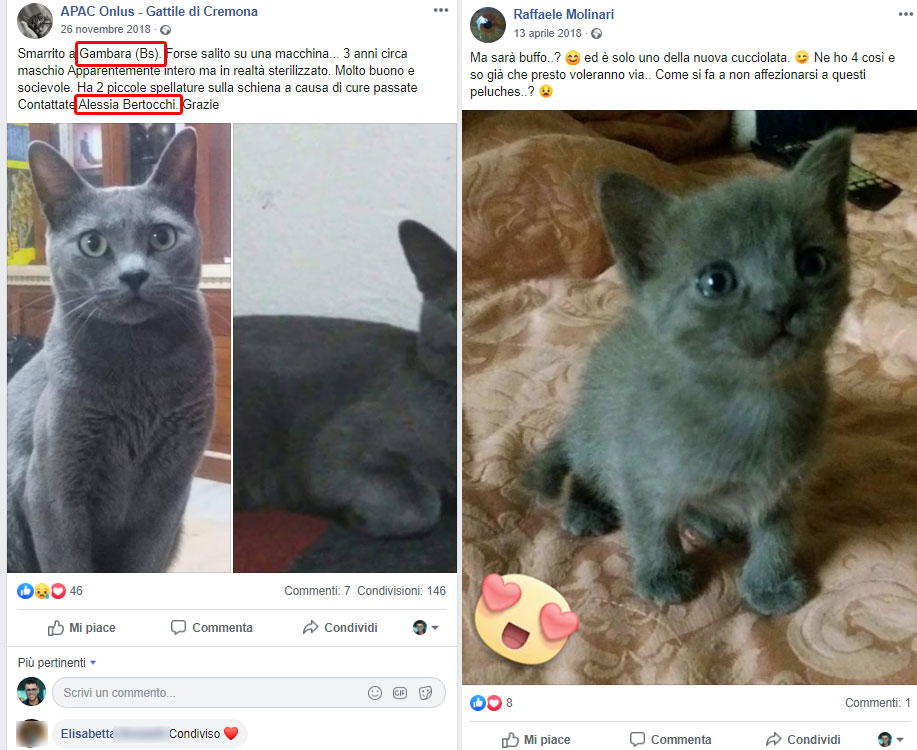Expand Più pertinenti comment sorting dropdown
917x750 pixels.
57,663
